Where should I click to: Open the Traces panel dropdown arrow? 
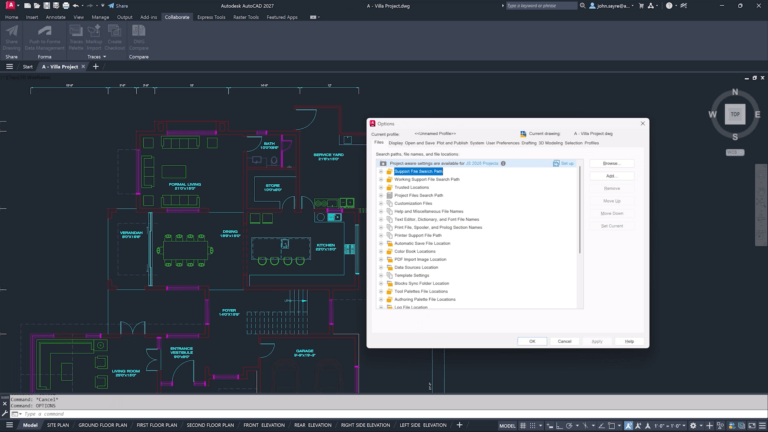click(x=105, y=57)
